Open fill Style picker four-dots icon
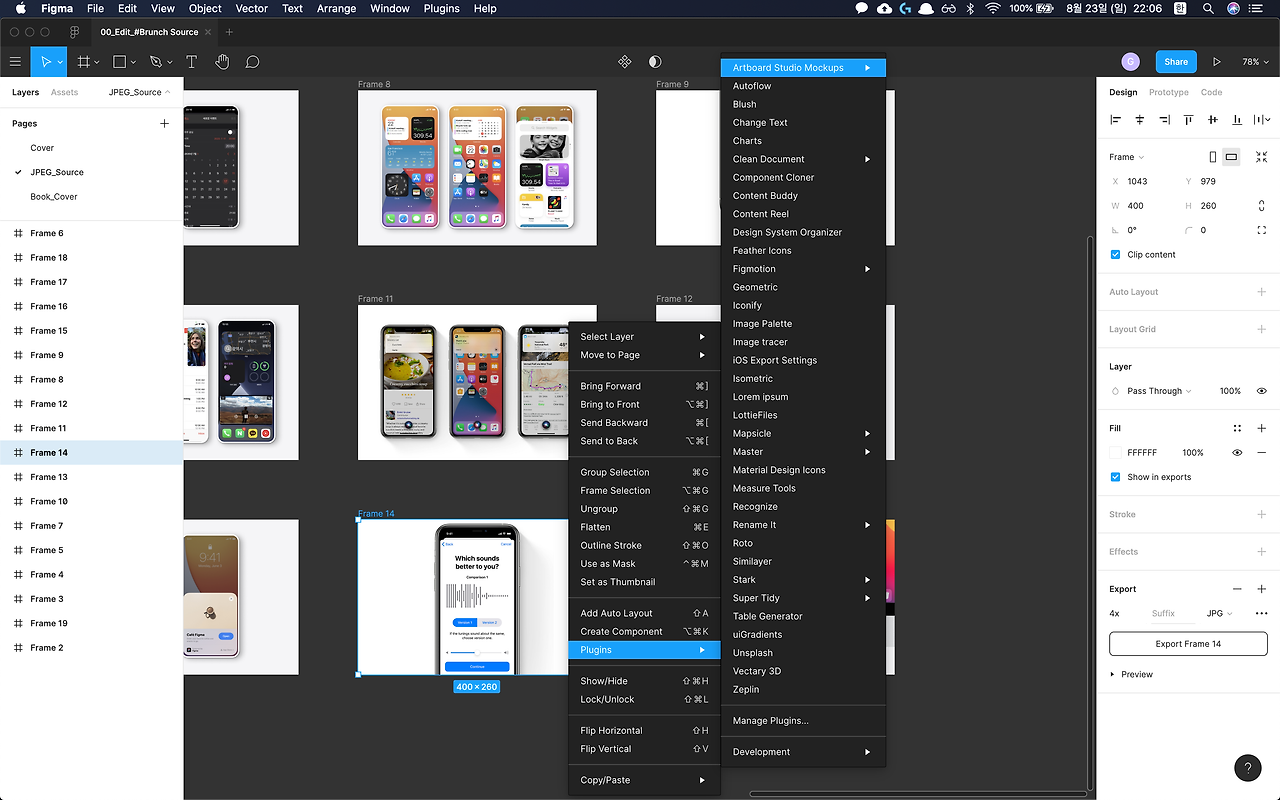Screen dimensions: 1280x800 (1237, 428)
